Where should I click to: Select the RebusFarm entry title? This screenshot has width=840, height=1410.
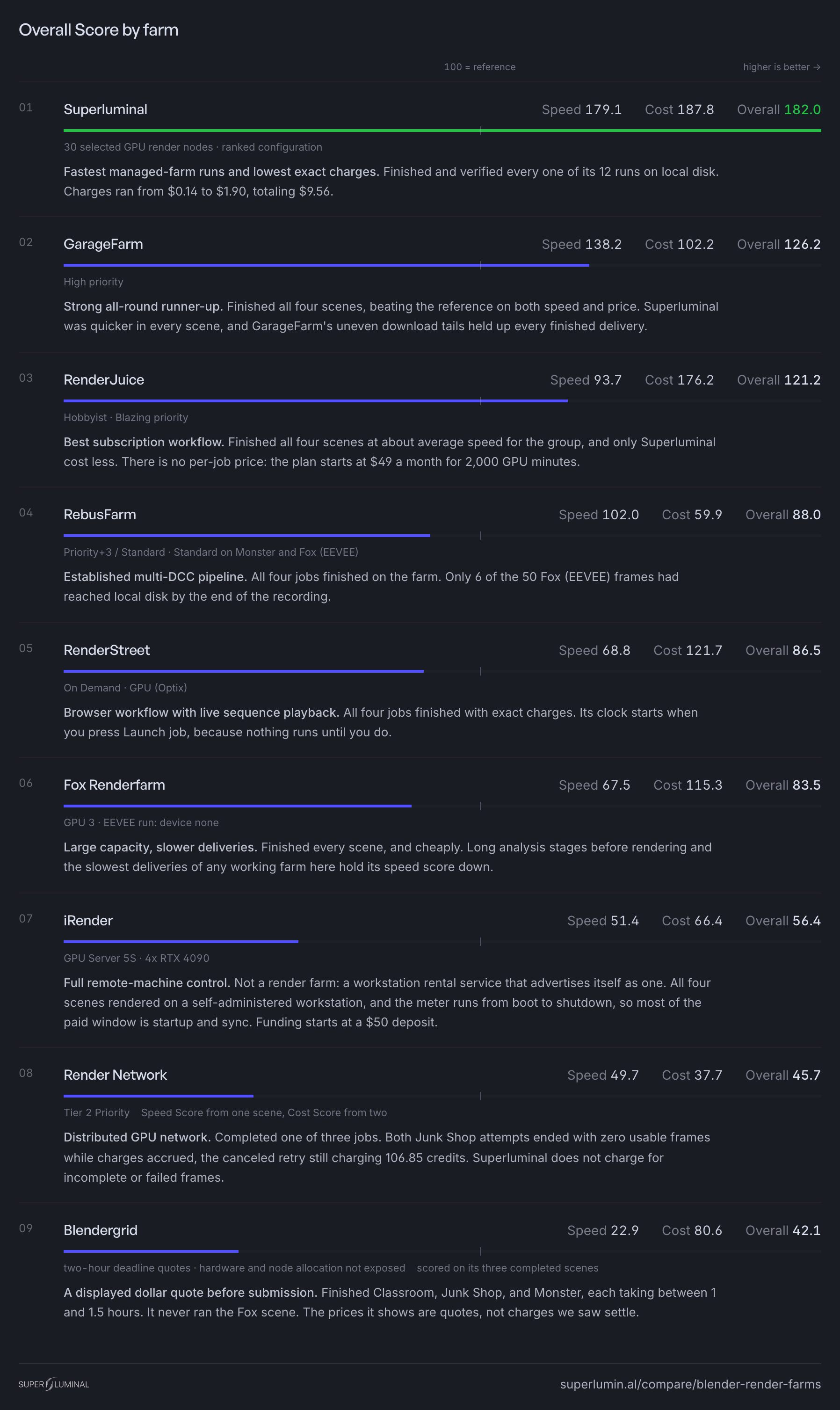[100, 515]
